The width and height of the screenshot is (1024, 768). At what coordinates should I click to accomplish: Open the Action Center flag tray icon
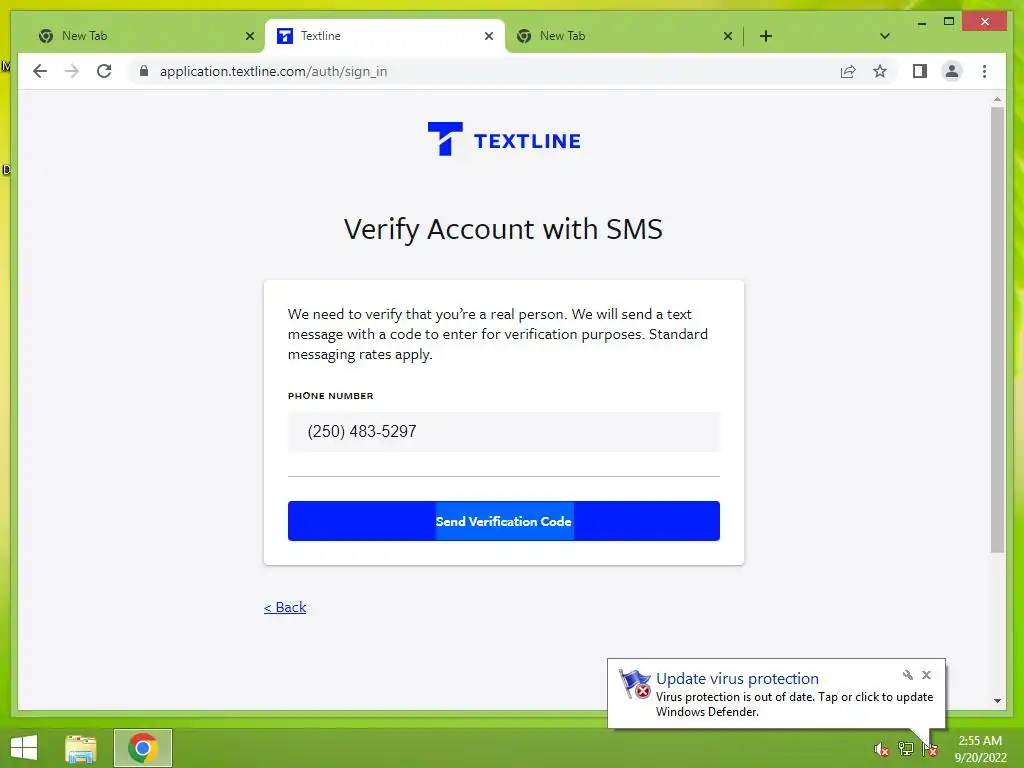tap(930, 750)
